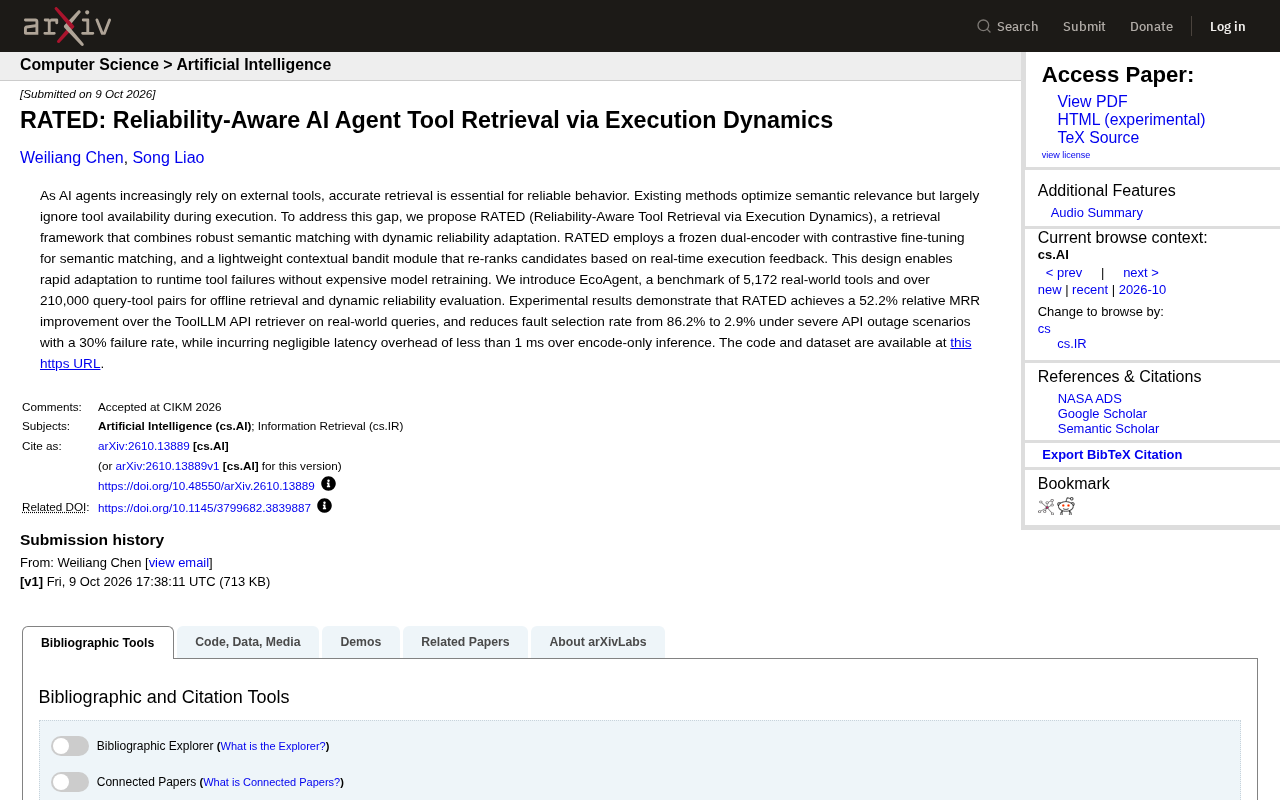Click view license link

[x=1066, y=155]
